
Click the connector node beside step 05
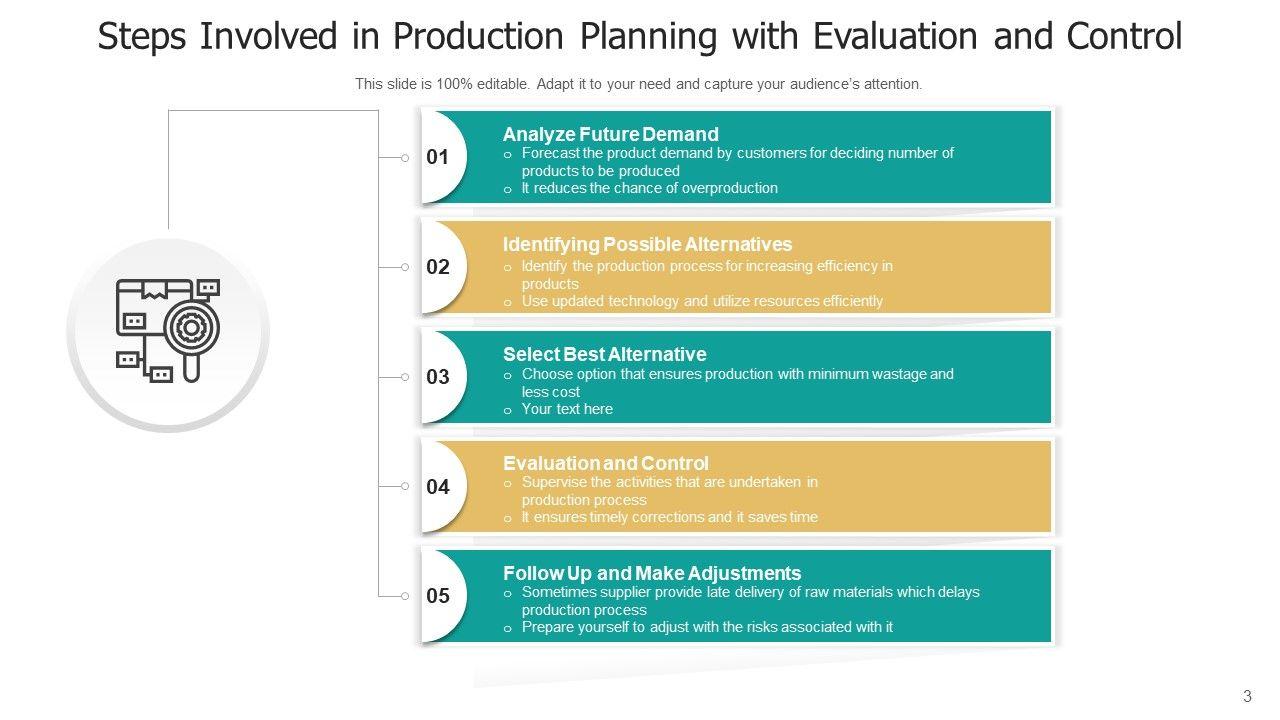405,596
